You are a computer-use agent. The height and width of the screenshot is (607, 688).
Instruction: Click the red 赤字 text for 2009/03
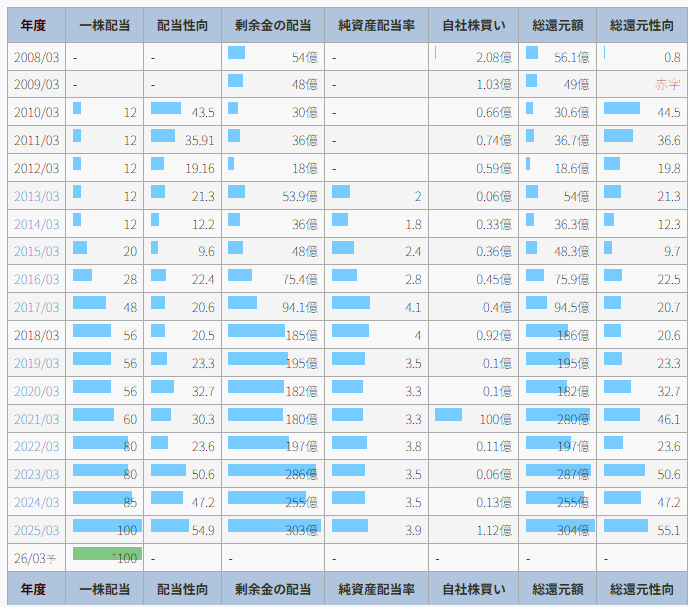(667, 85)
